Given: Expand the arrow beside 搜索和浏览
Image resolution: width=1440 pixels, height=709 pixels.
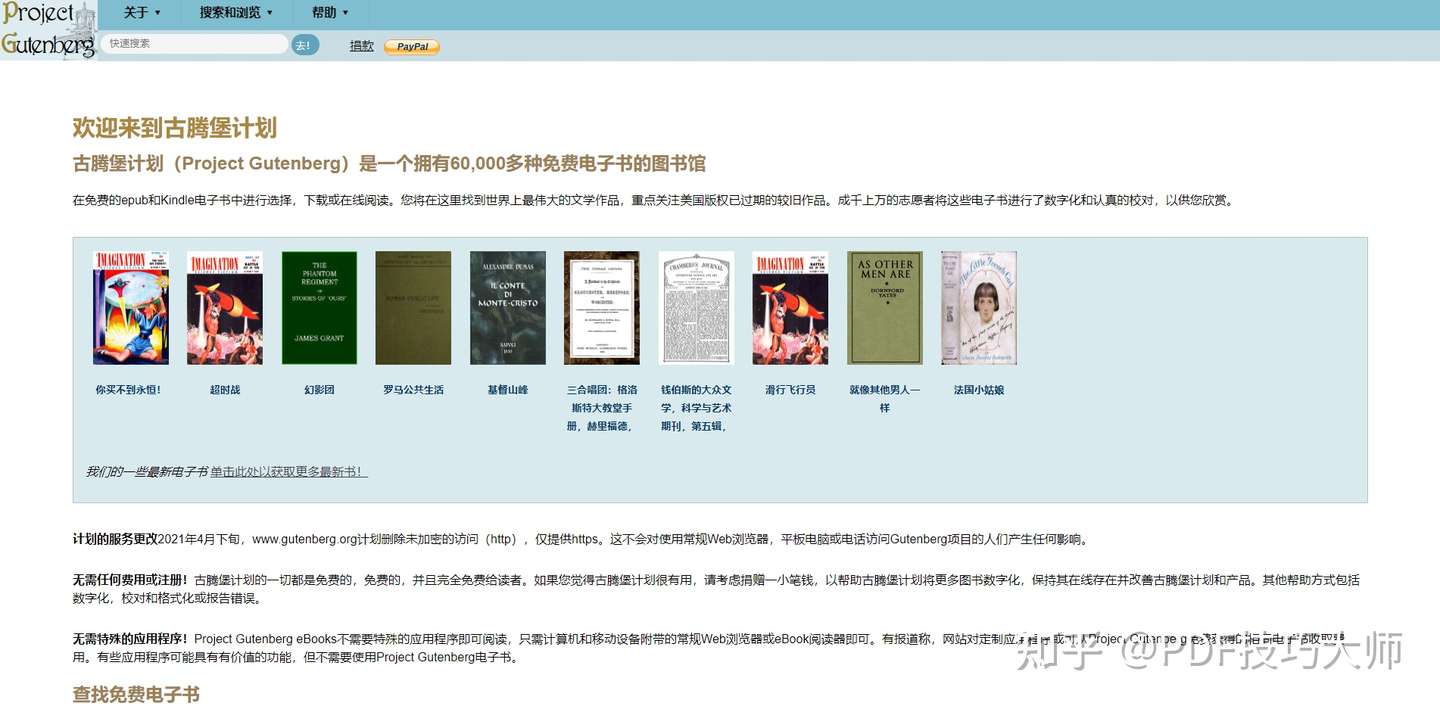Looking at the screenshot, I should pos(270,13).
